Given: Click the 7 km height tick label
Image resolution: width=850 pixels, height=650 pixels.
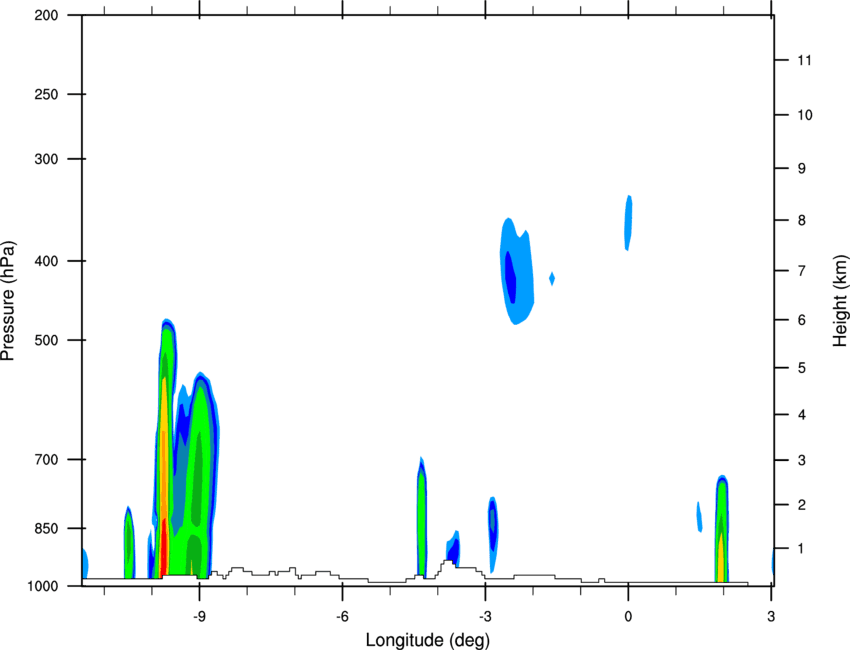Looking at the screenshot, I should click(801, 271).
